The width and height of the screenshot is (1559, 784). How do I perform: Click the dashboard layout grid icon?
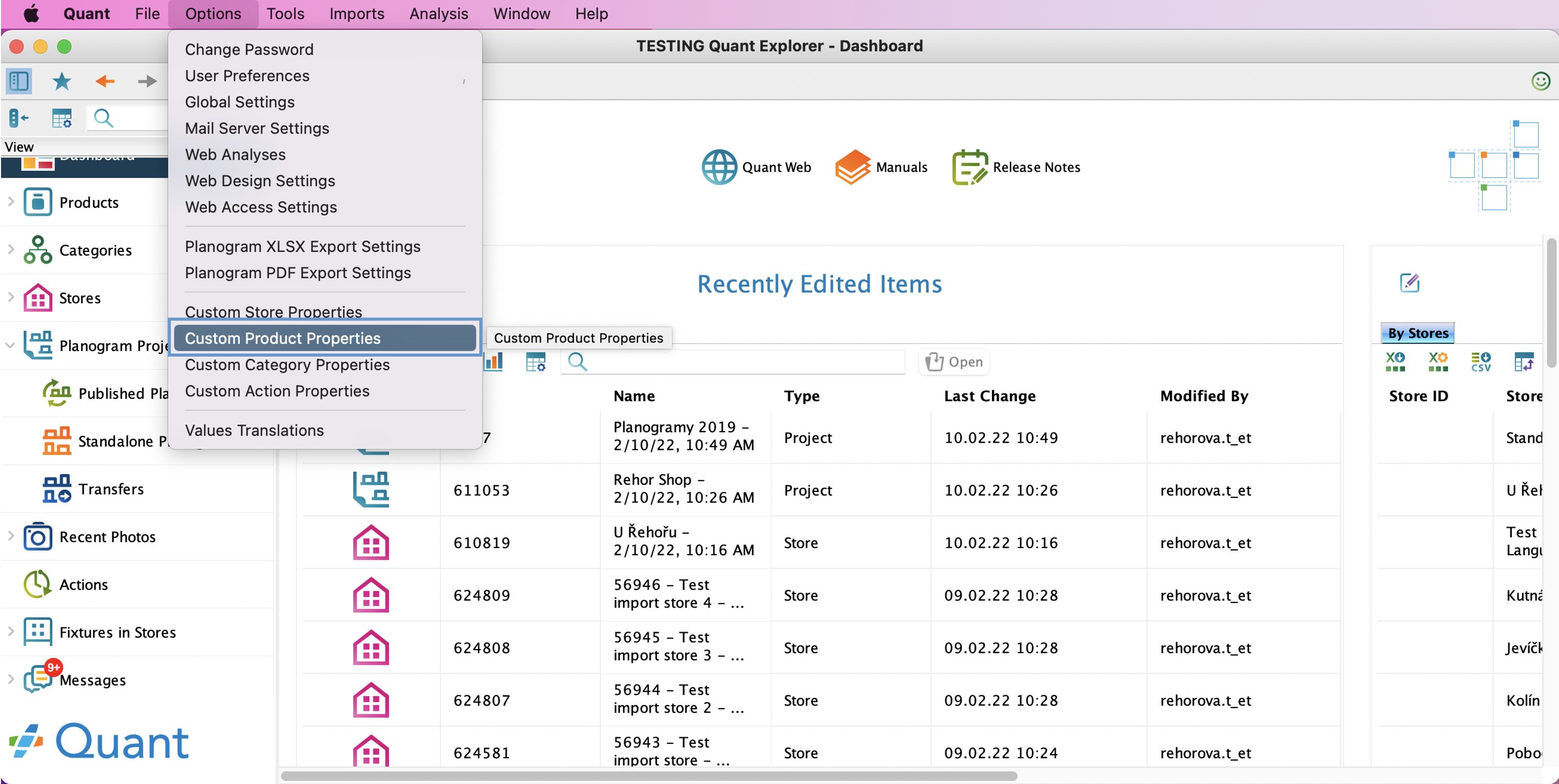pyautogui.click(x=1494, y=166)
